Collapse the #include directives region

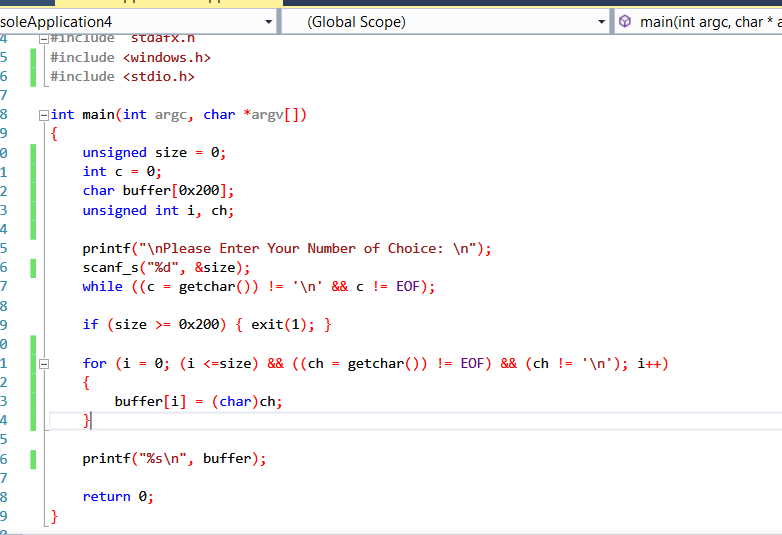(42, 38)
